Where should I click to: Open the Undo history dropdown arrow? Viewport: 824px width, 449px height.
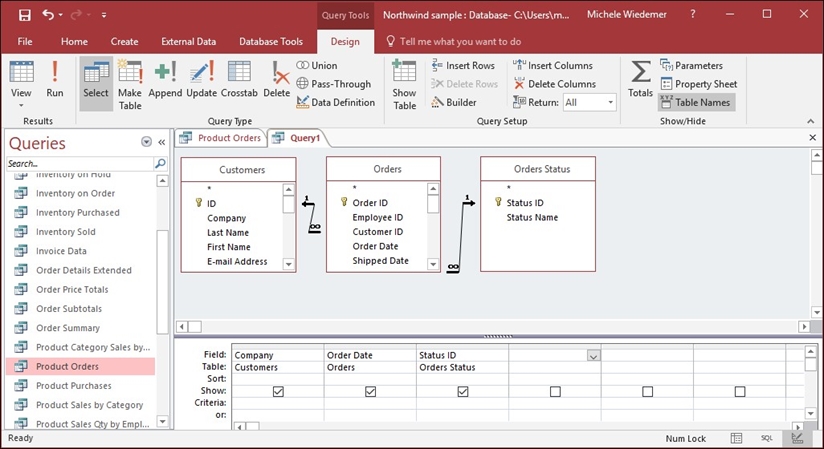60,15
